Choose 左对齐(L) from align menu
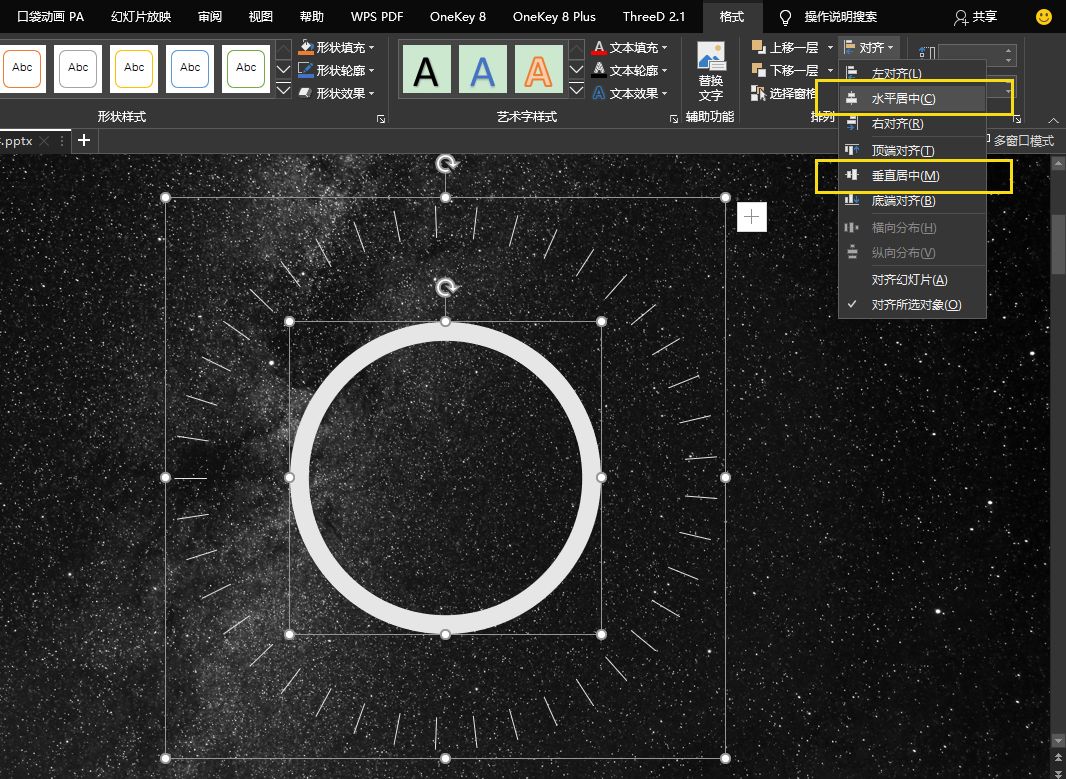Viewport: 1066px width, 779px height. click(912, 73)
